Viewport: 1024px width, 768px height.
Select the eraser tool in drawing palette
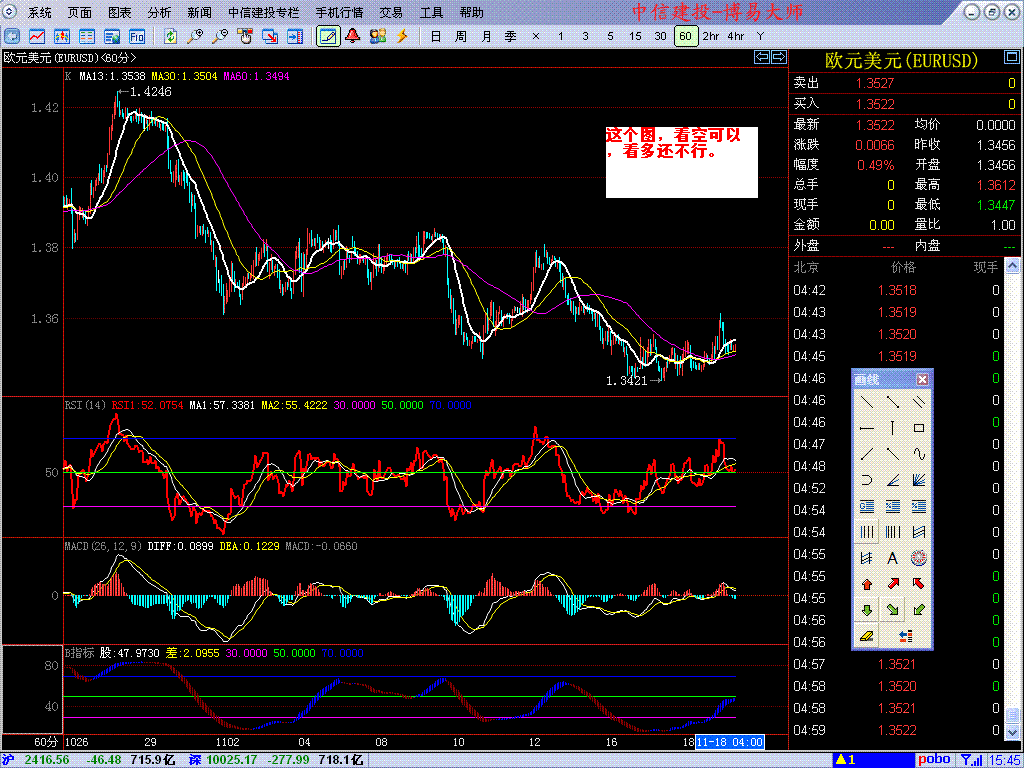pos(866,636)
